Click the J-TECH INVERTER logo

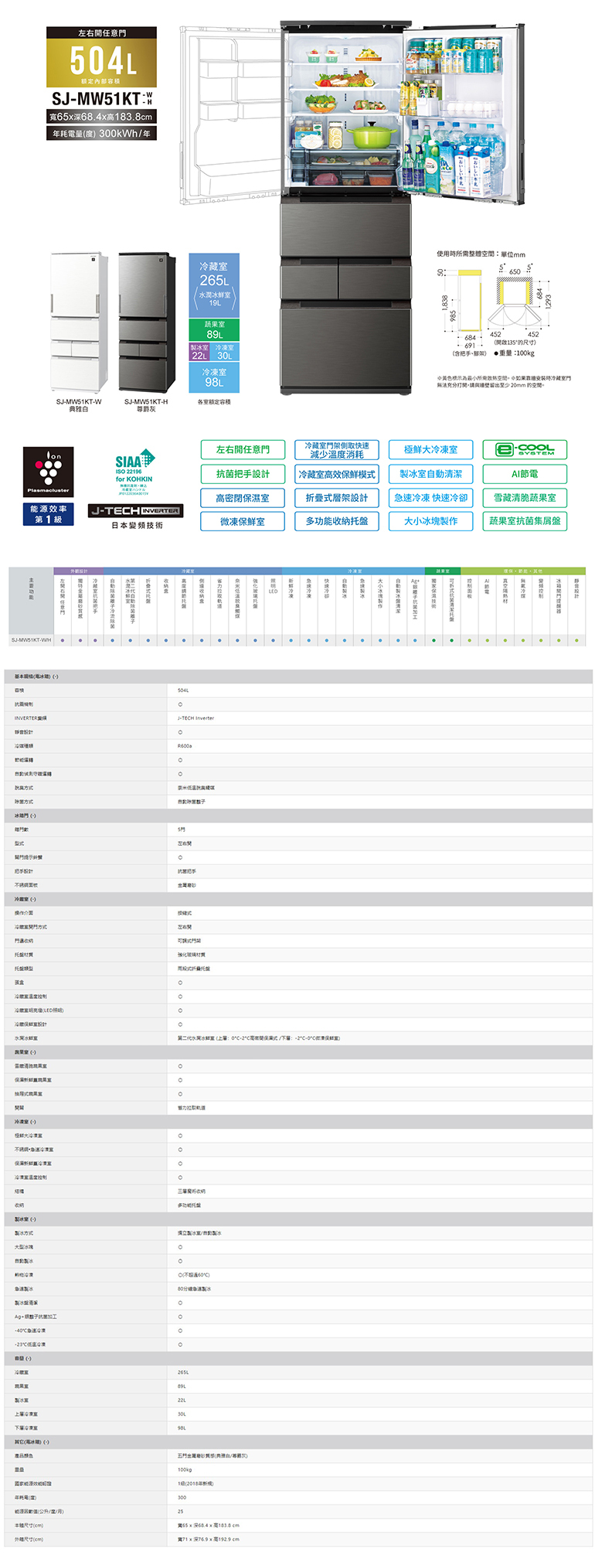[x=136, y=511]
